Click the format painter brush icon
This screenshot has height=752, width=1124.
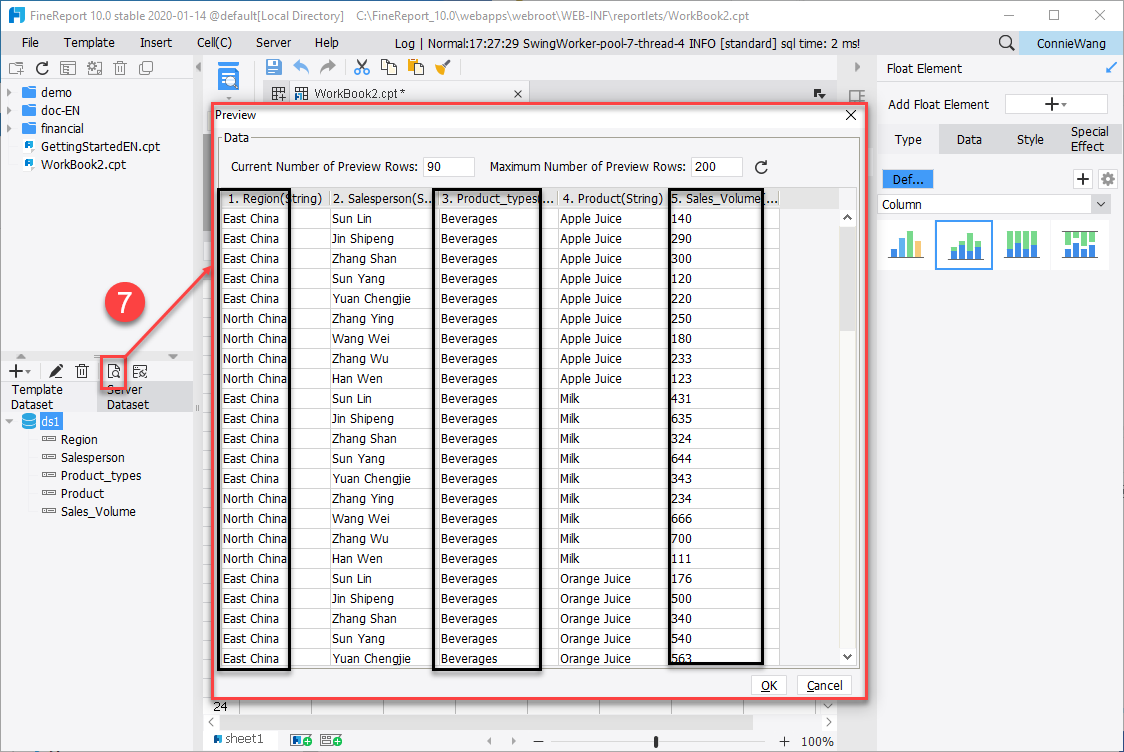click(443, 67)
